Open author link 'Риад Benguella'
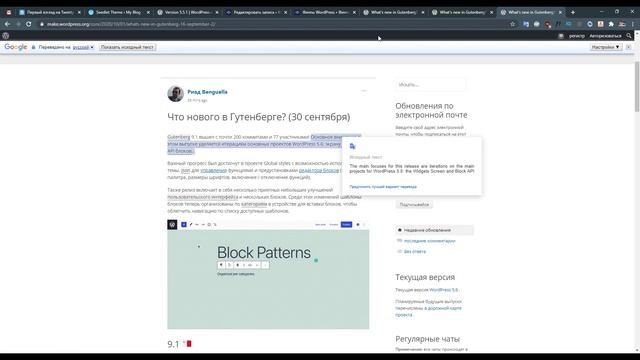The height and width of the screenshot is (360, 640). coord(207,92)
